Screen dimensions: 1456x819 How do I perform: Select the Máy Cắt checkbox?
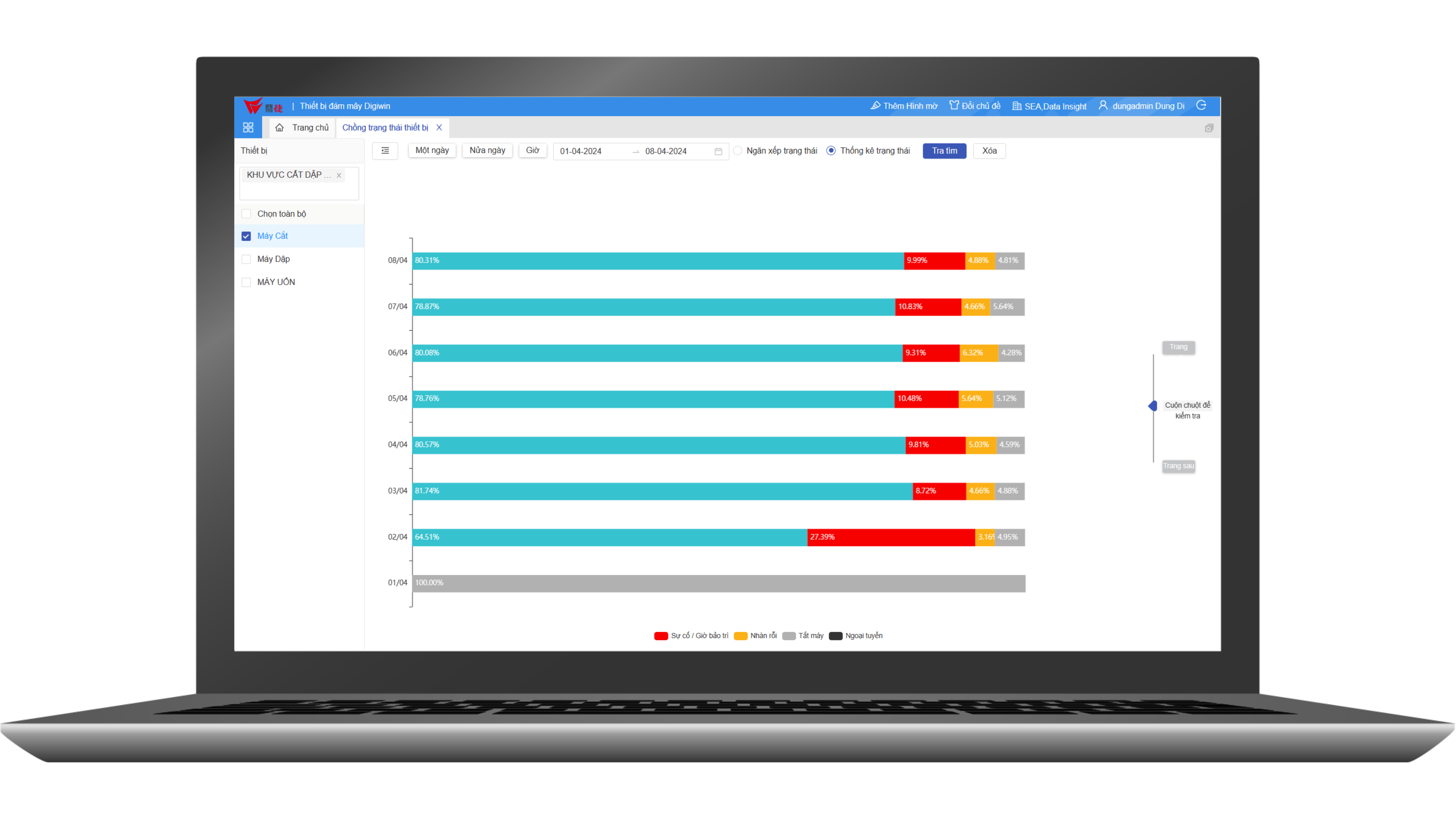click(246, 236)
